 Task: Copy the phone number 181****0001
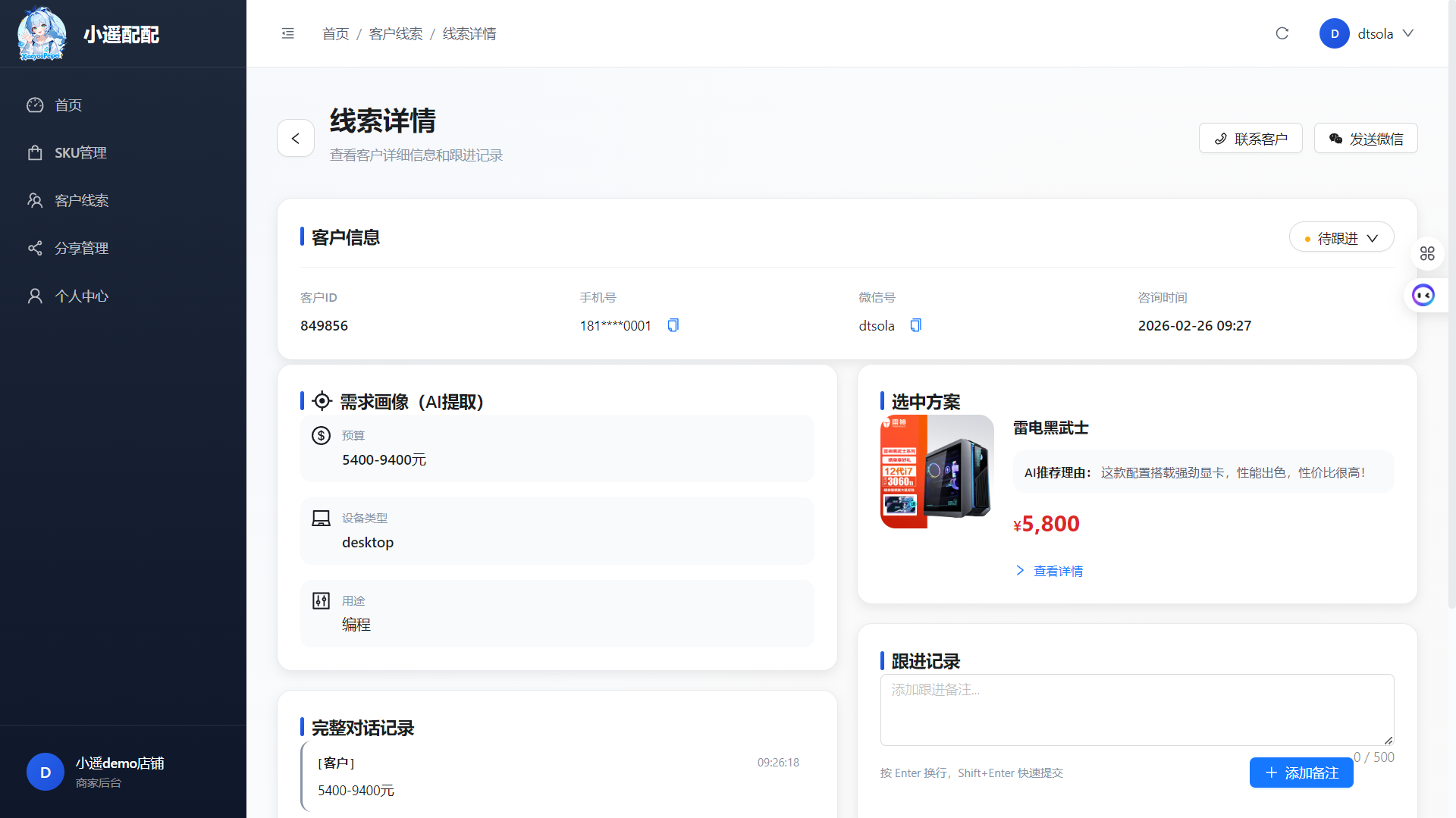[x=673, y=325]
